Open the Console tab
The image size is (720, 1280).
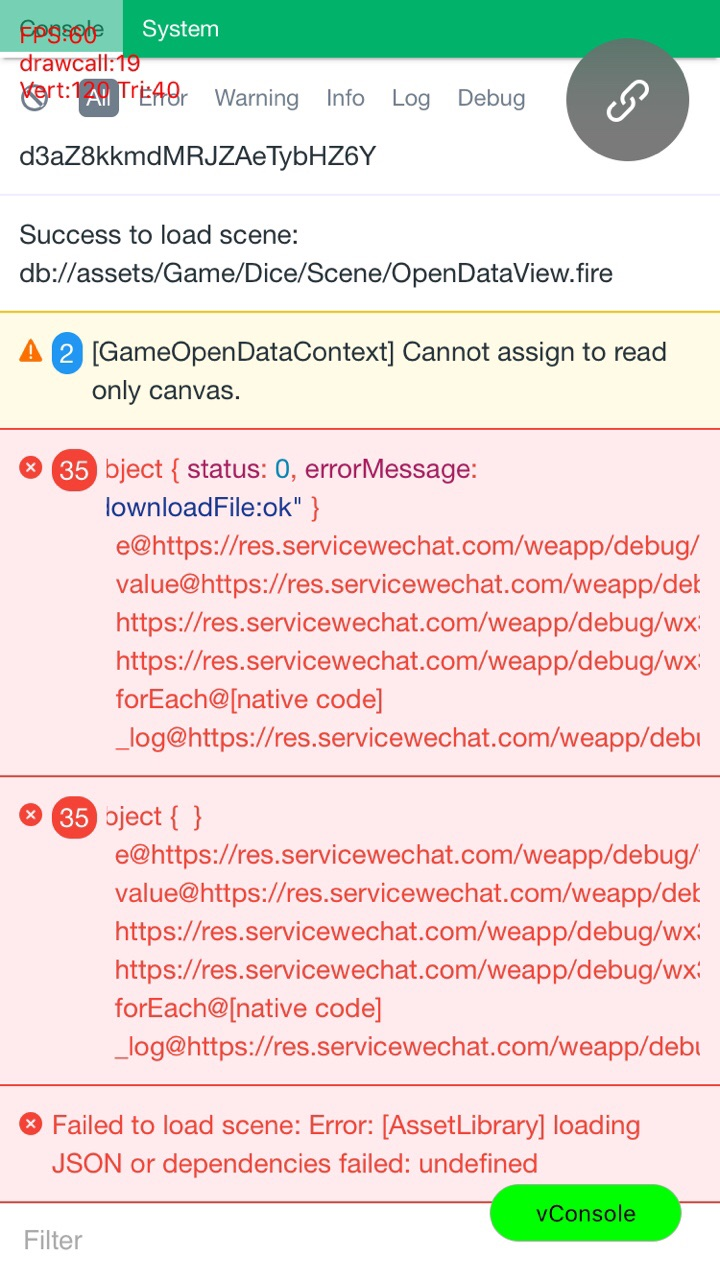[x=61, y=29]
